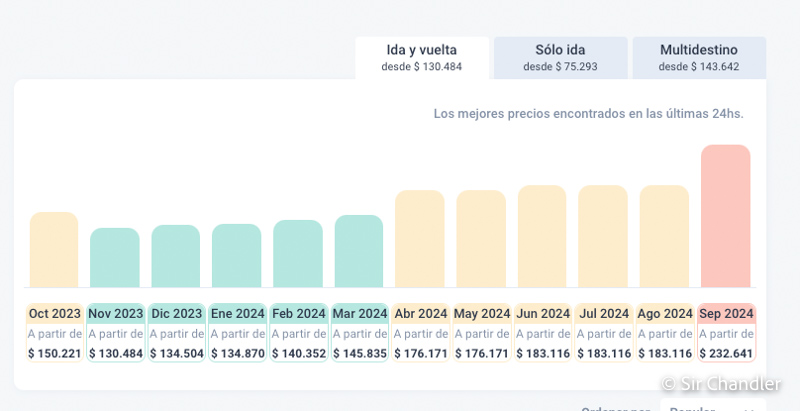
Task: Choose the Dic 2023 month label
Action: 176,313
